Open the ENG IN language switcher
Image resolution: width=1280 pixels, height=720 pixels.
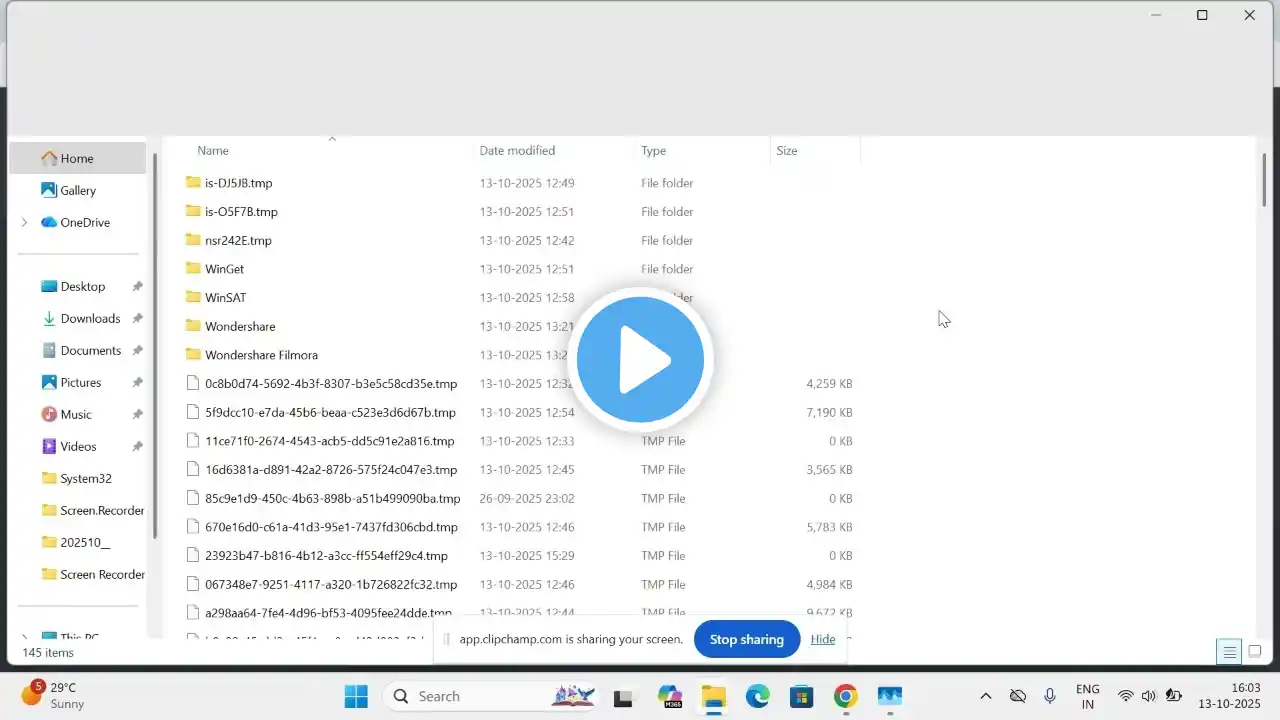point(1087,696)
